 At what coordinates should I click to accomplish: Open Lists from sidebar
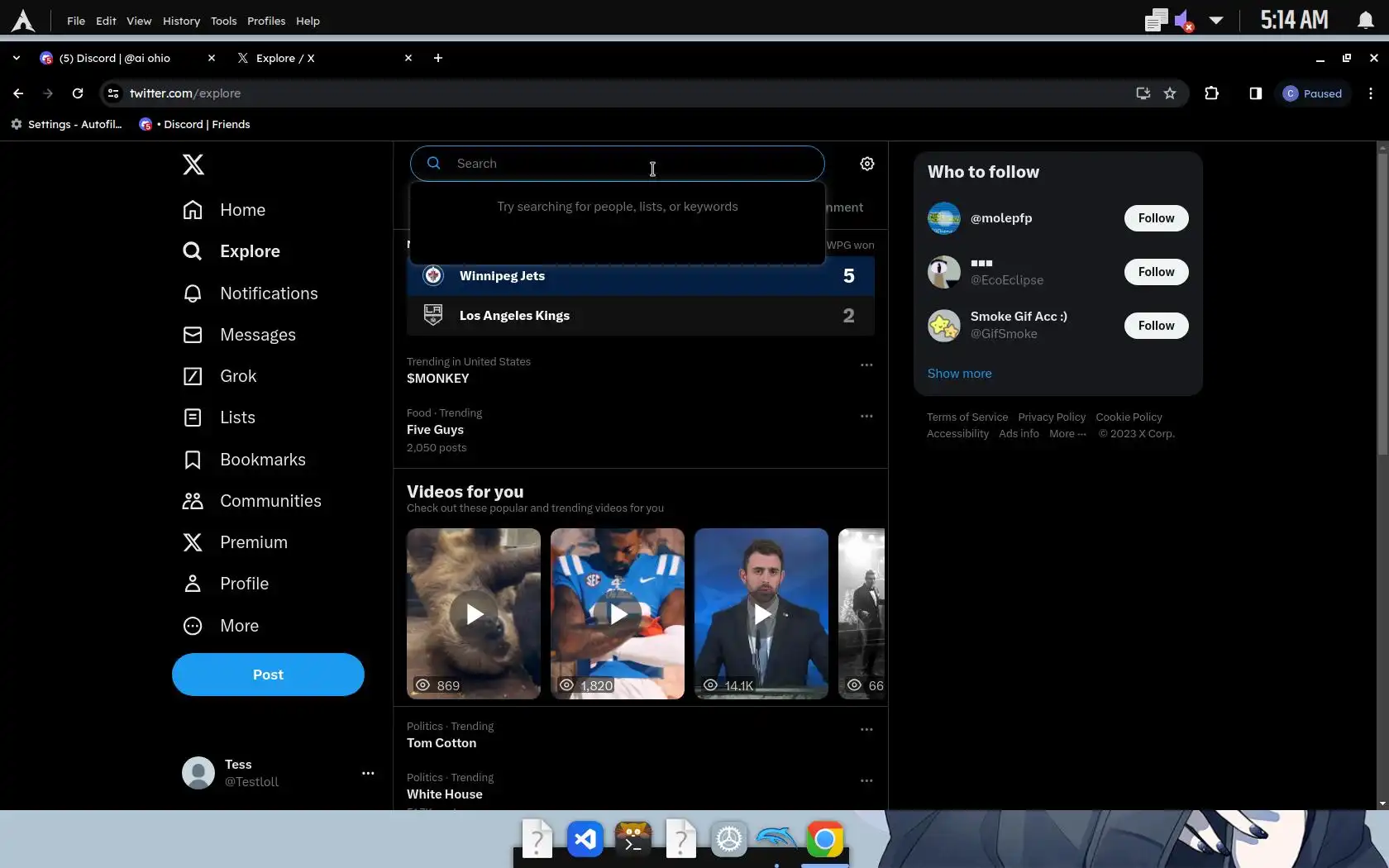coord(218,417)
